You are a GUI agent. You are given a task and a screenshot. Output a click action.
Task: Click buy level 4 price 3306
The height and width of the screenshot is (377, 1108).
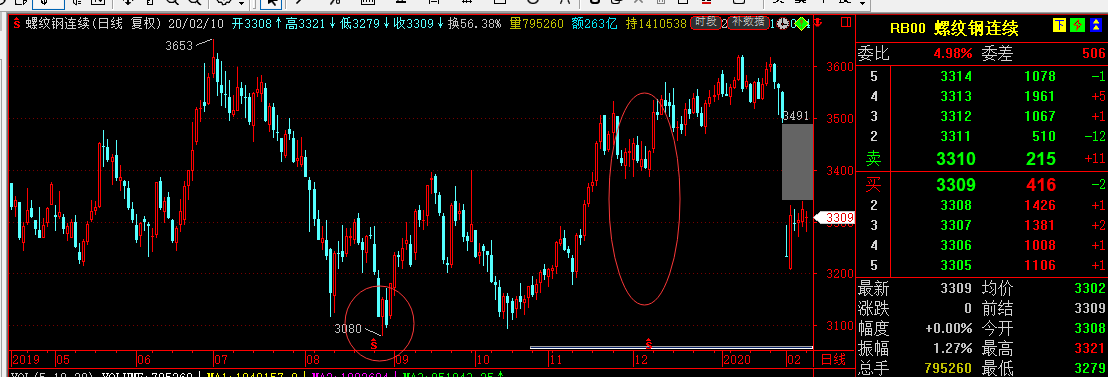pos(955,245)
